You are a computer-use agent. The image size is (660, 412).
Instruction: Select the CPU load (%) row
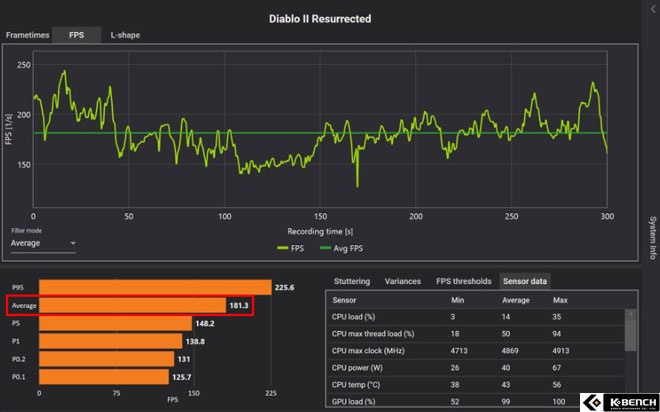(476, 317)
